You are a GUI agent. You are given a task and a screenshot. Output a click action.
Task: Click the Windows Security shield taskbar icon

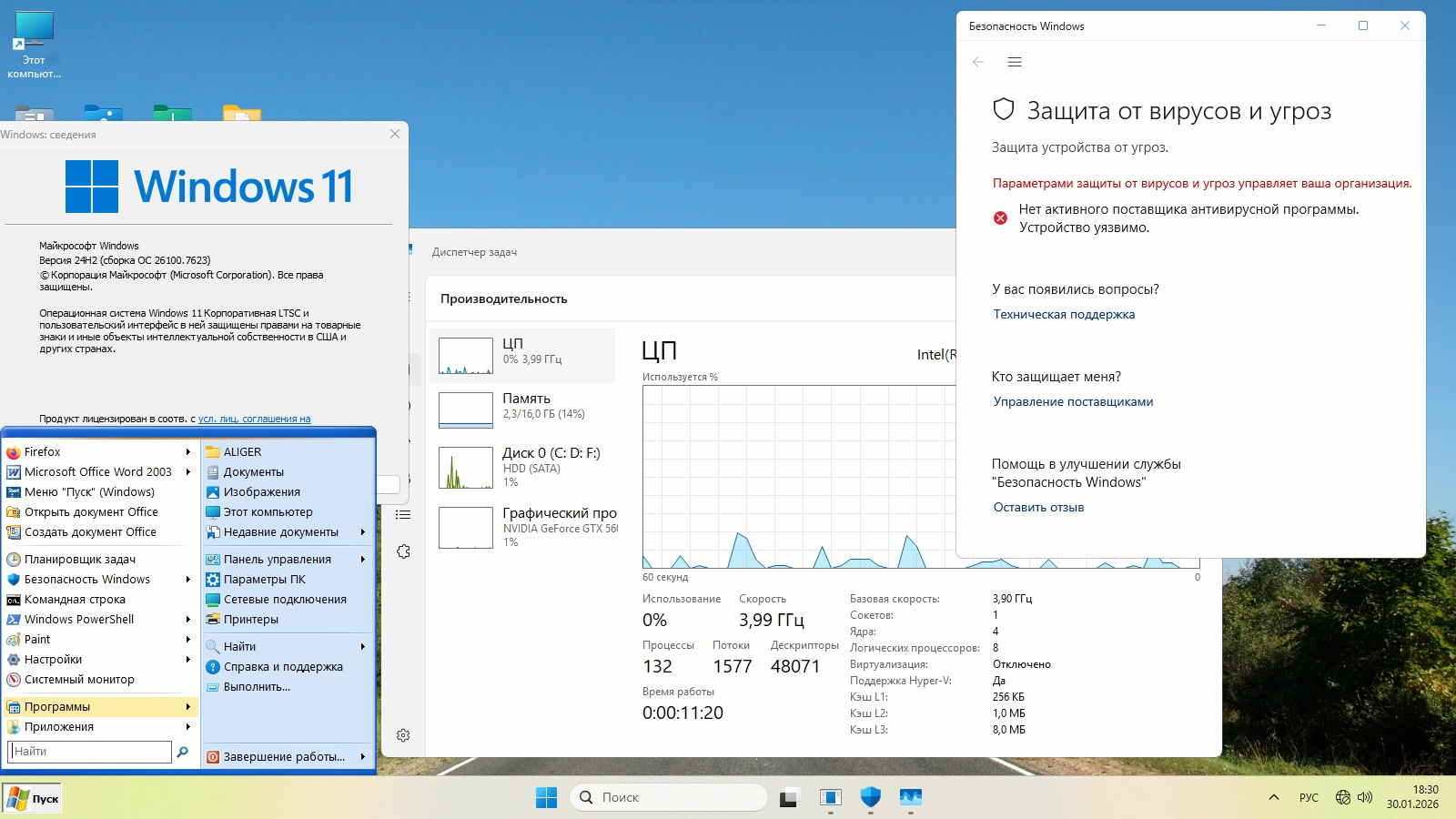[x=870, y=797]
